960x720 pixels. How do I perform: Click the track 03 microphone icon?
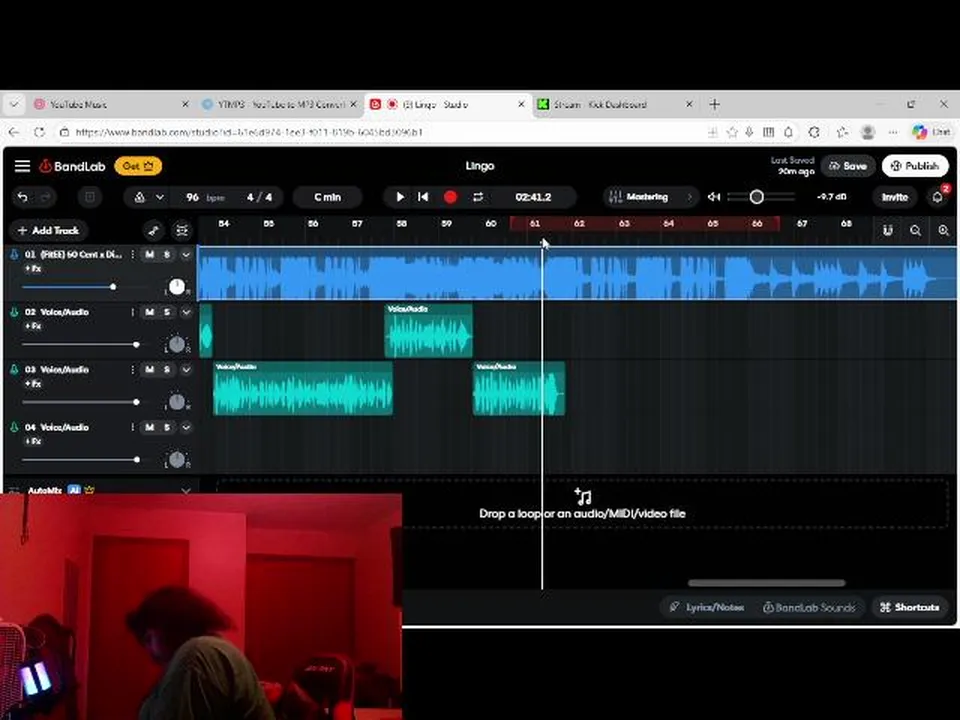click(x=14, y=370)
